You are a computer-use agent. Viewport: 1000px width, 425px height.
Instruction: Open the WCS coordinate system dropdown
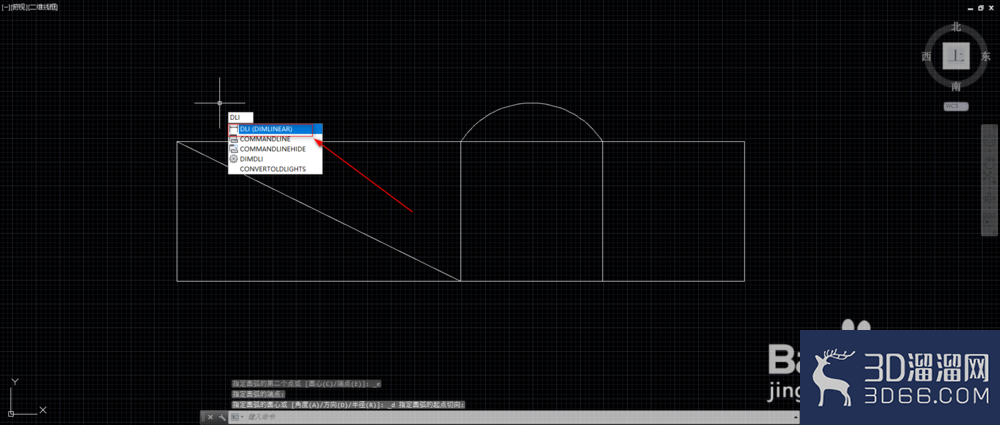(956, 106)
